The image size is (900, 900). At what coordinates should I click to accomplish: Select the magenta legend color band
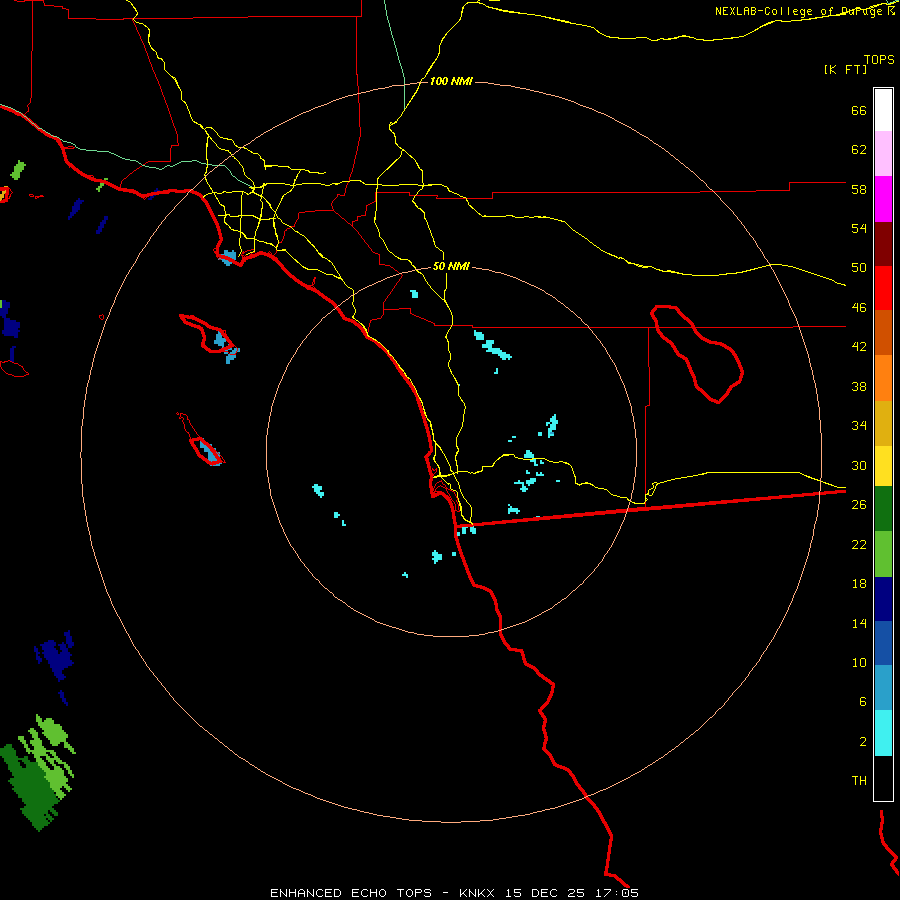(883, 199)
